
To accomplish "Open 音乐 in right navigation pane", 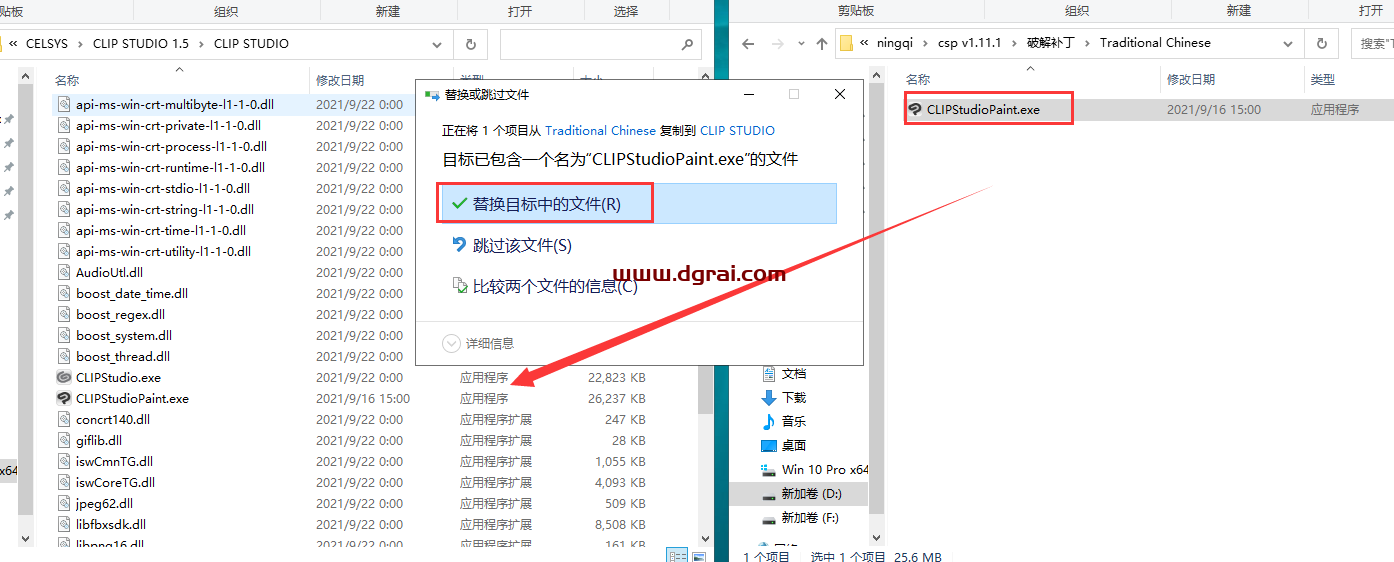I will click(794, 422).
